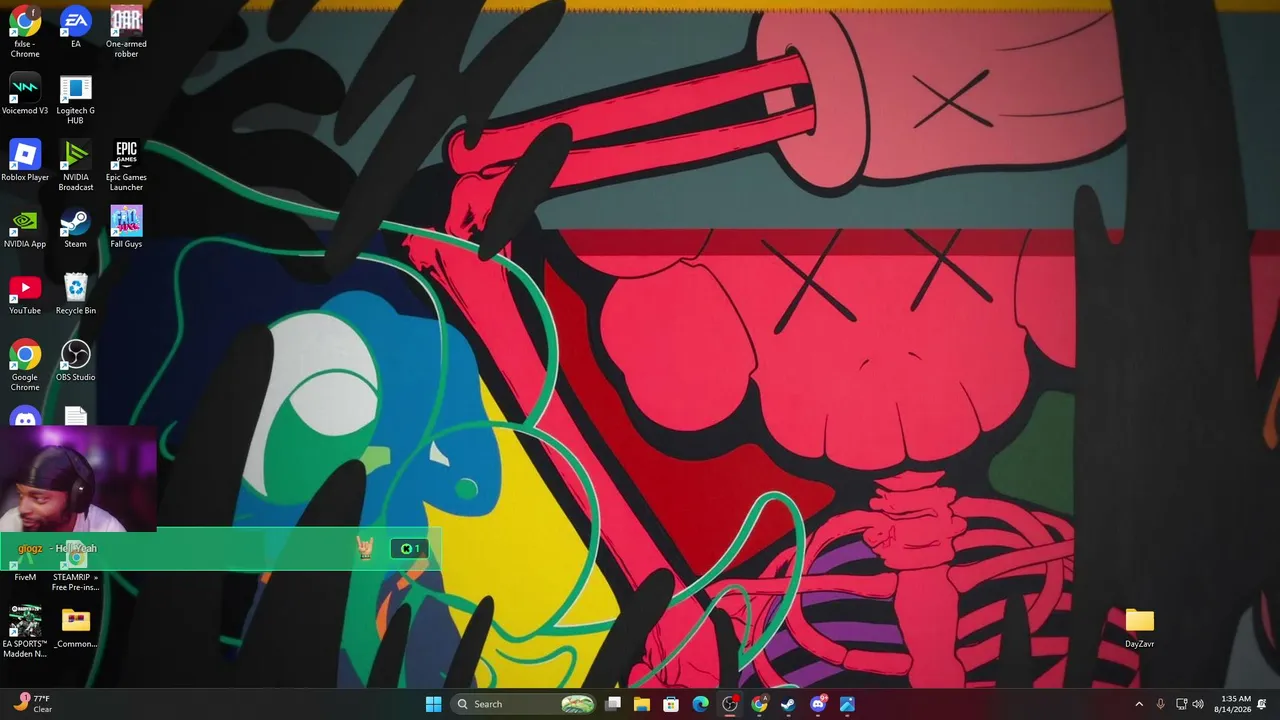
Task: Click the streamer webcam overlay
Action: click(x=78, y=479)
